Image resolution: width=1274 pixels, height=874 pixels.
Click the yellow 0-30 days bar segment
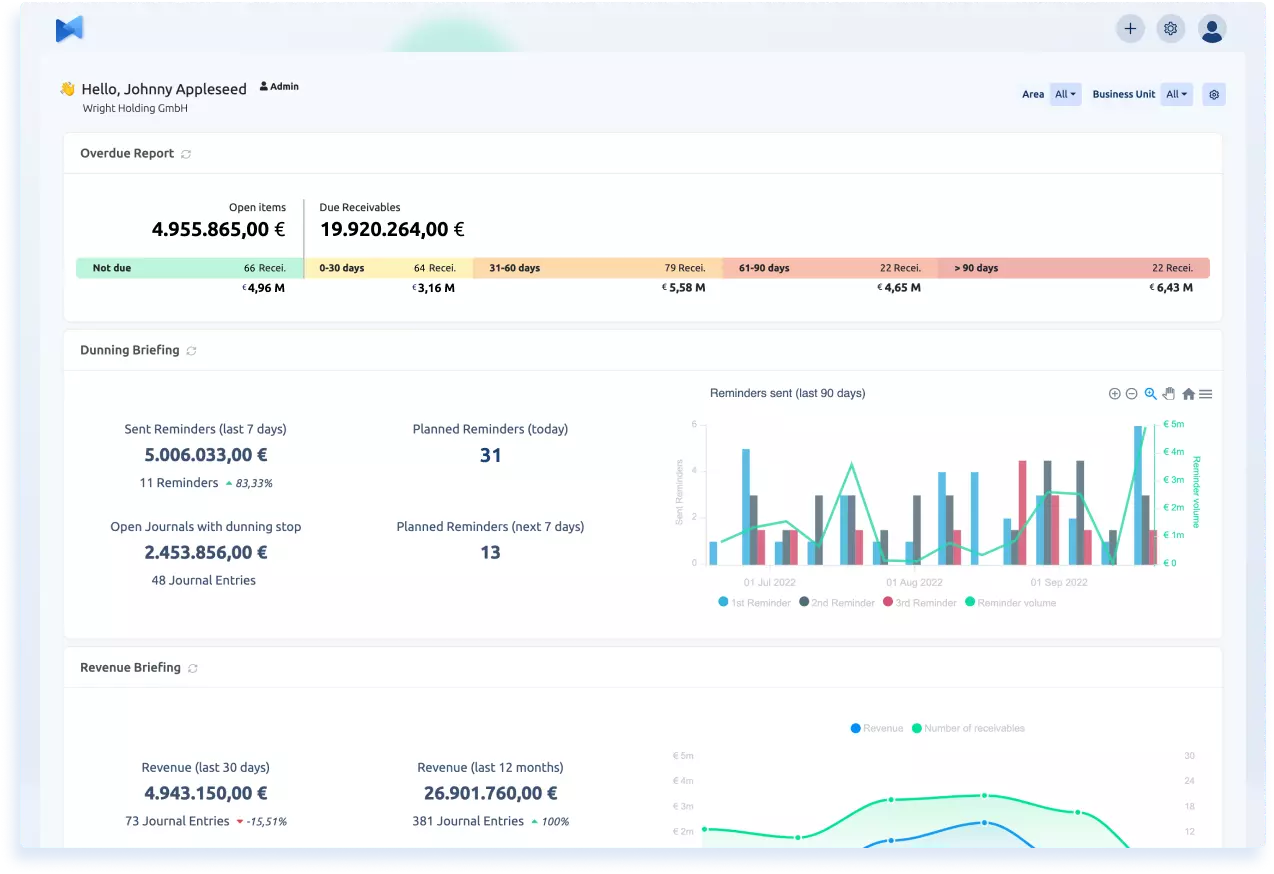(x=388, y=268)
